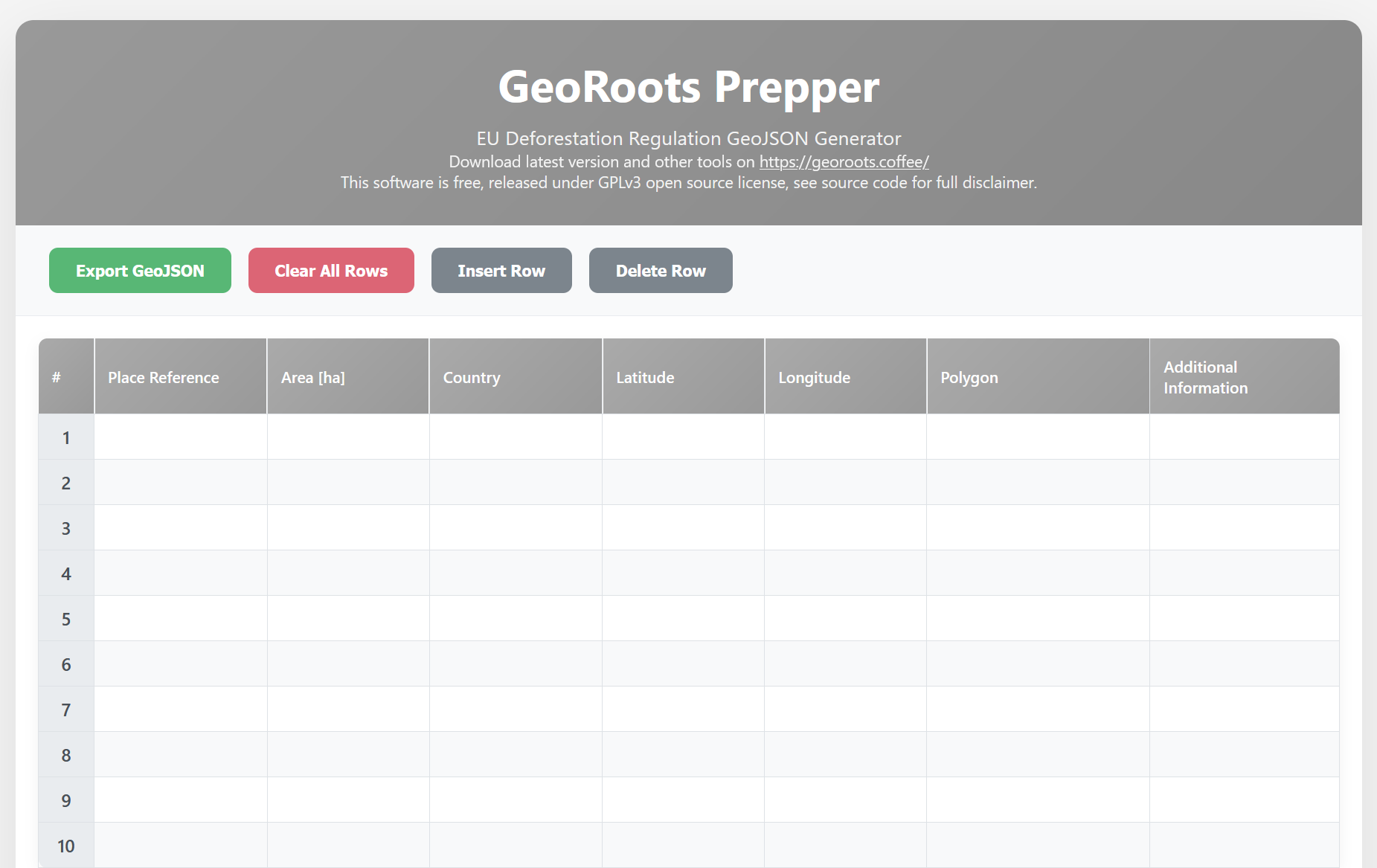Image resolution: width=1377 pixels, height=868 pixels.
Task: Focus Area [ha] cell in row 4
Action: (x=348, y=573)
